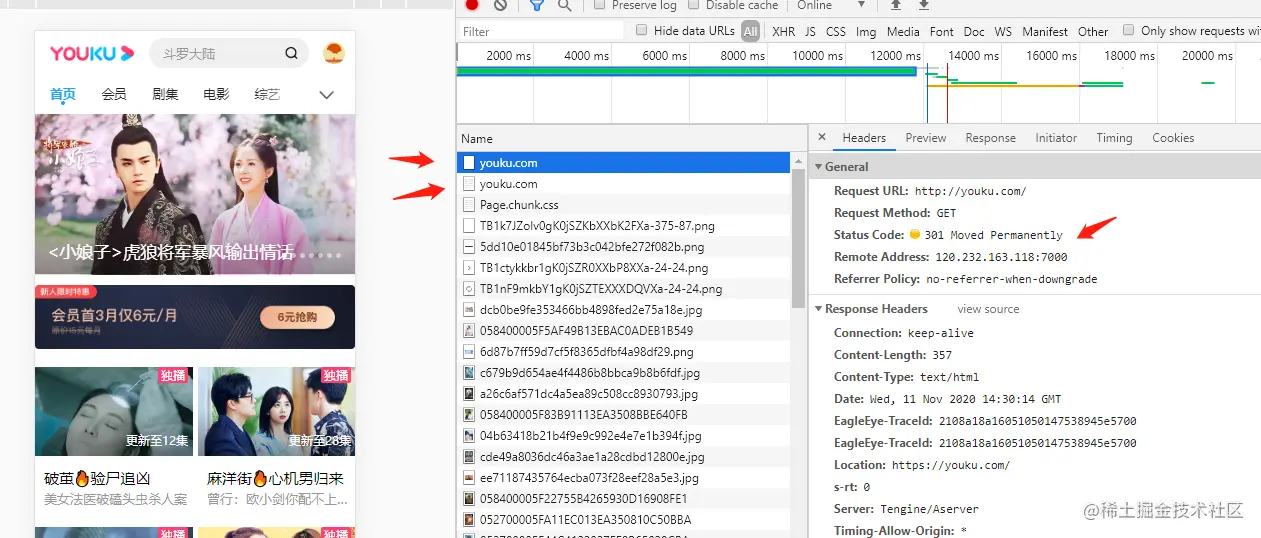Clear the network log
The height and width of the screenshot is (538, 1261).
coord(500,5)
